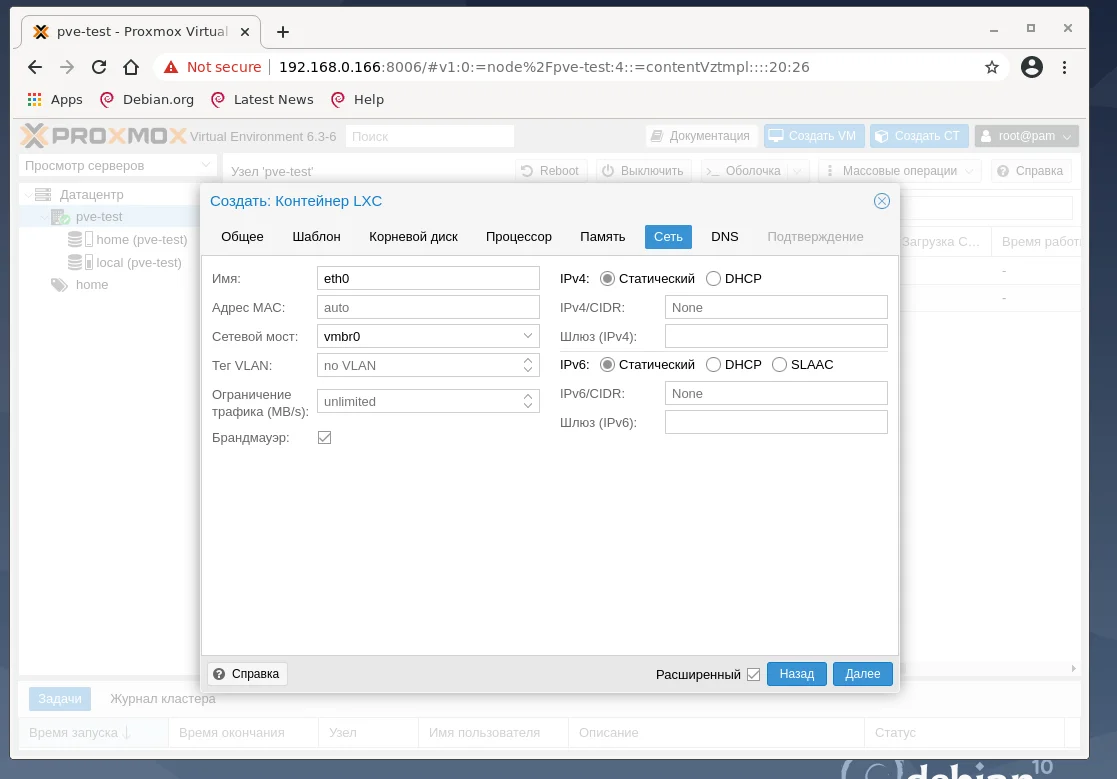1117x779 pixels.
Task: Open the Документация panel
Action: pyautogui.click(x=697, y=136)
